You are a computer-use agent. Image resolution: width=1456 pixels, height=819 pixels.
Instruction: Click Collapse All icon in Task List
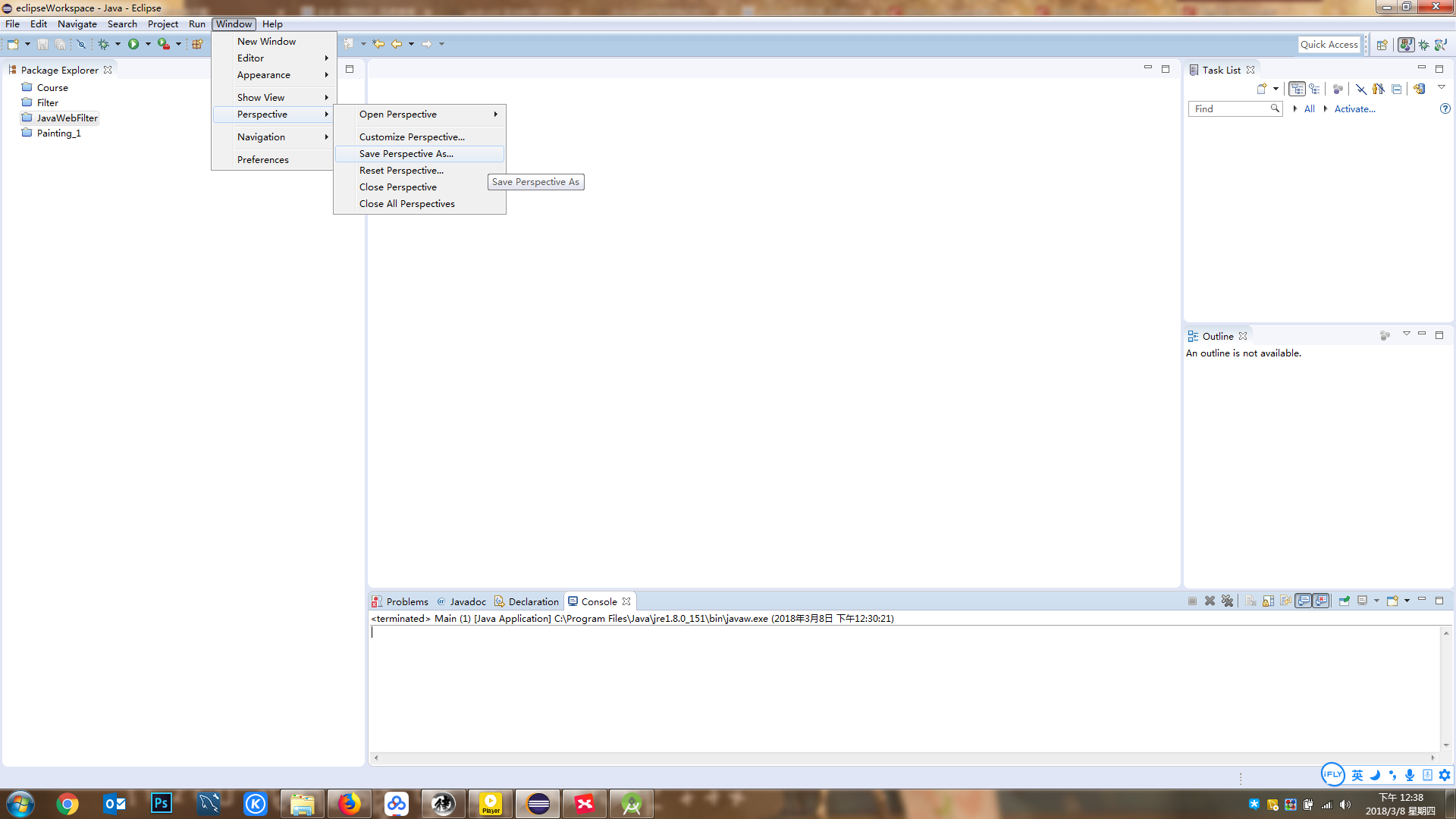(1396, 89)
